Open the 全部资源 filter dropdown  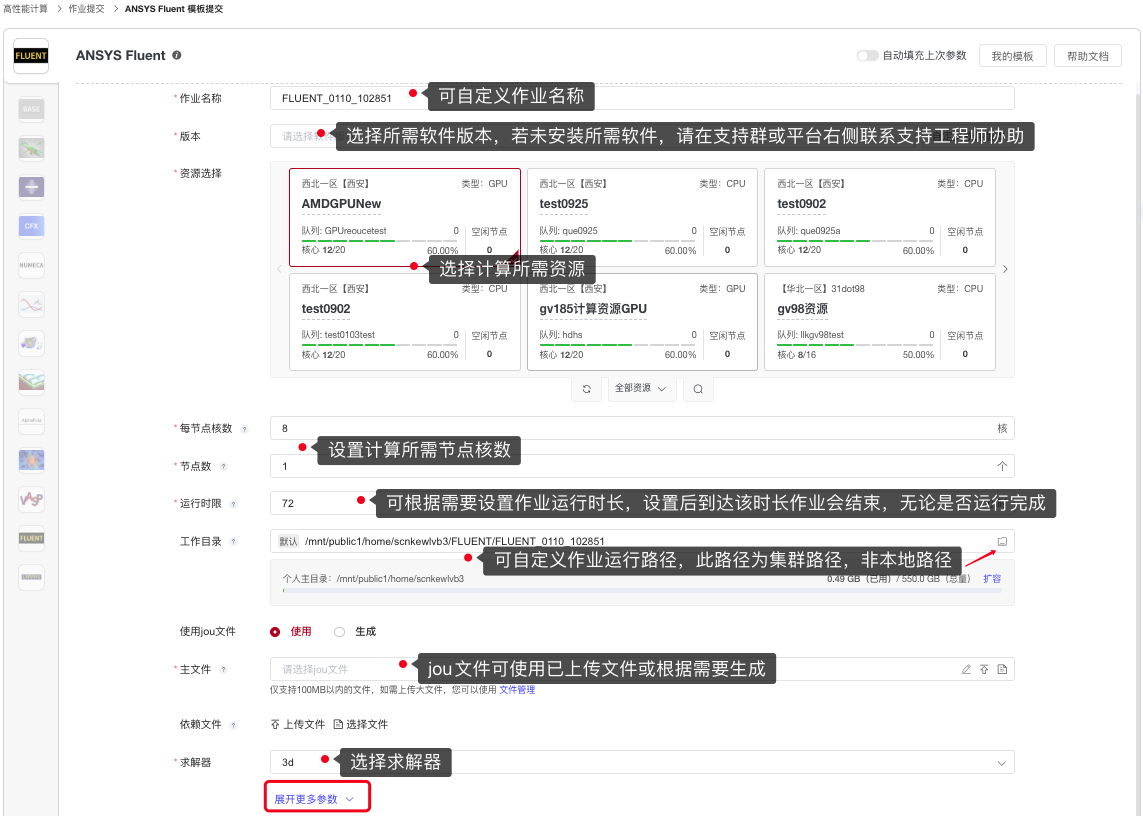click(642, 389)
